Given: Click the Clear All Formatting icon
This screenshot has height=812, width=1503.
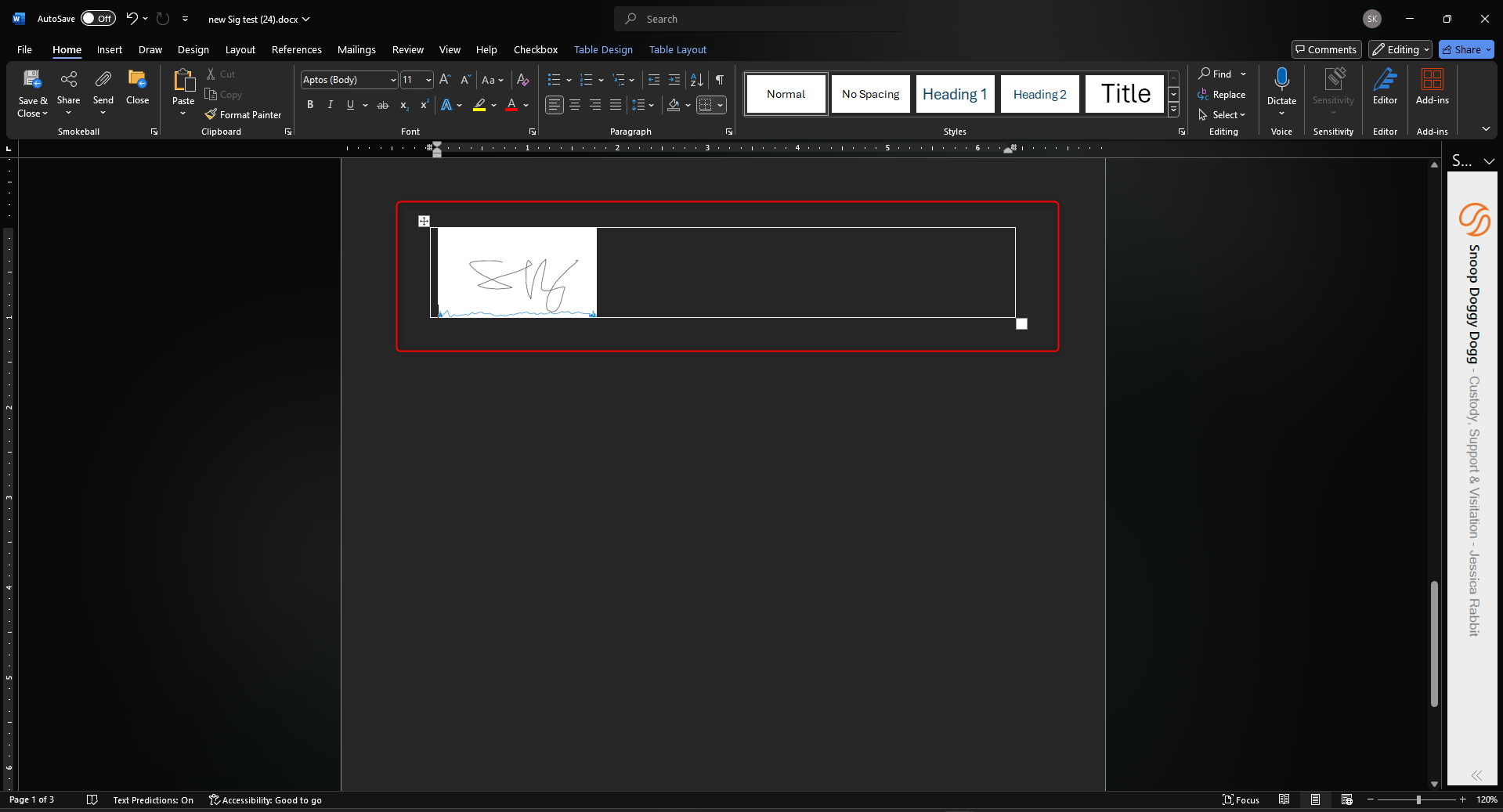Looking at the screenshot, I should coord(523,80).
